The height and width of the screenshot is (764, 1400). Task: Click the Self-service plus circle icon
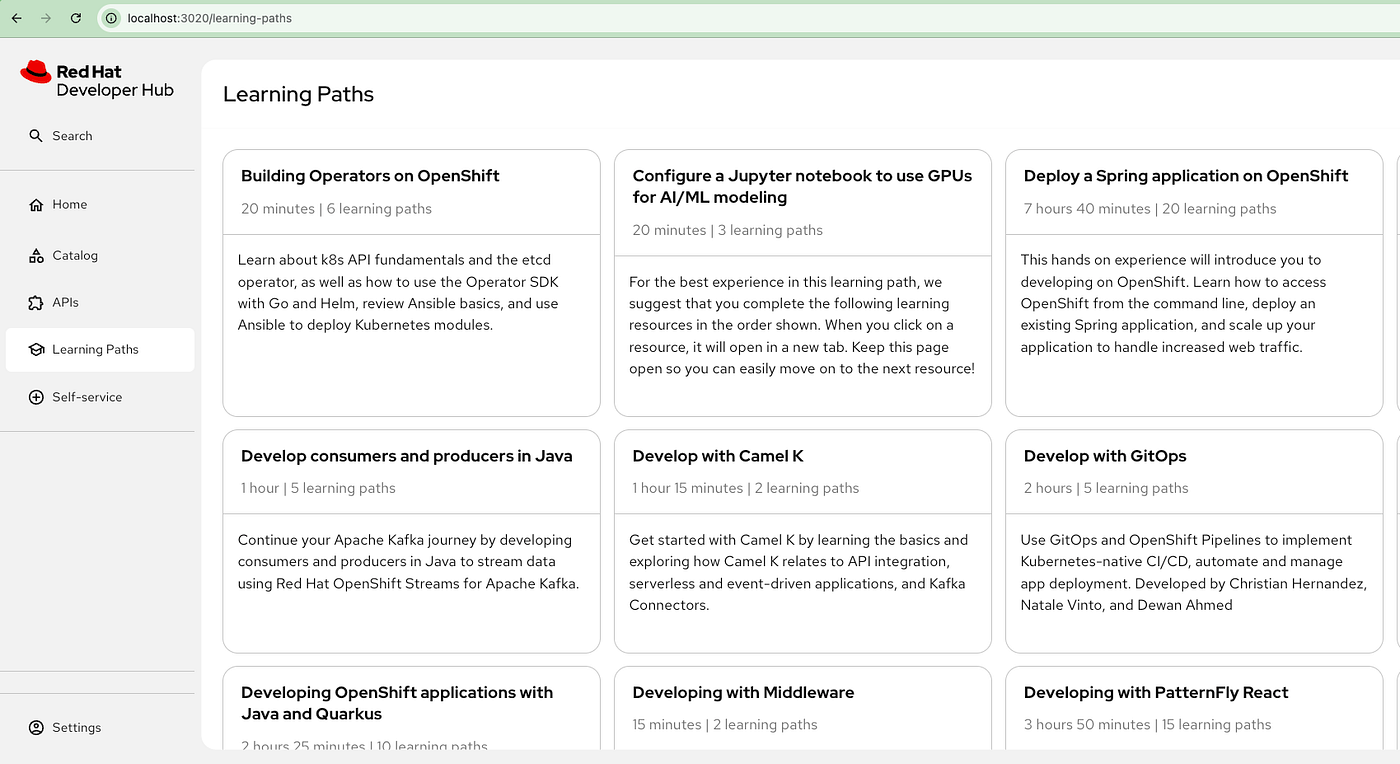point(36,397)
